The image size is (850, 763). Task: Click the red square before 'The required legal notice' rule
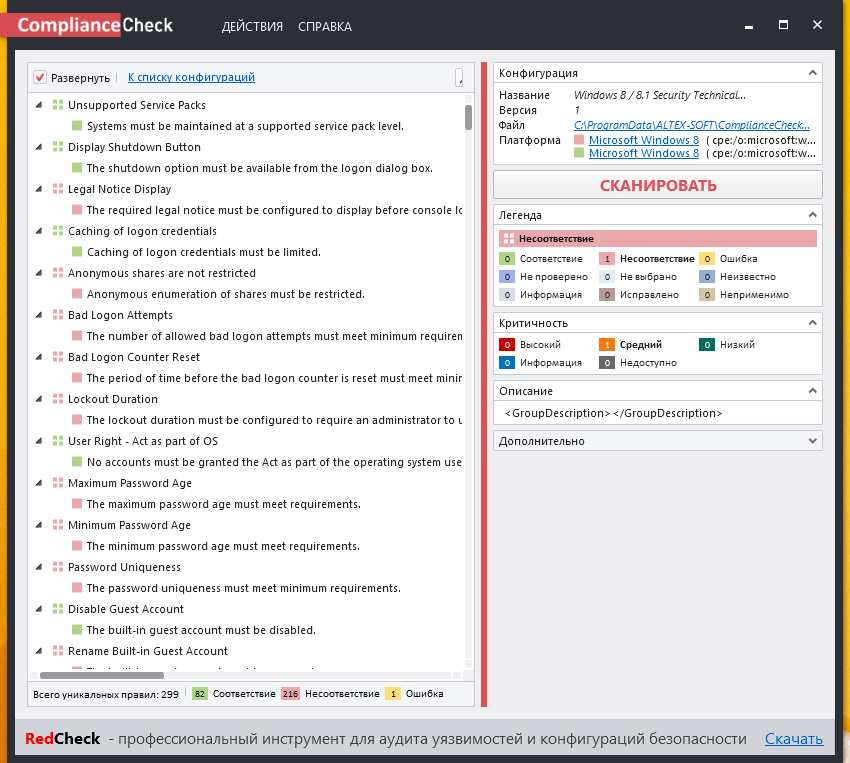click(x=77, y=210)
